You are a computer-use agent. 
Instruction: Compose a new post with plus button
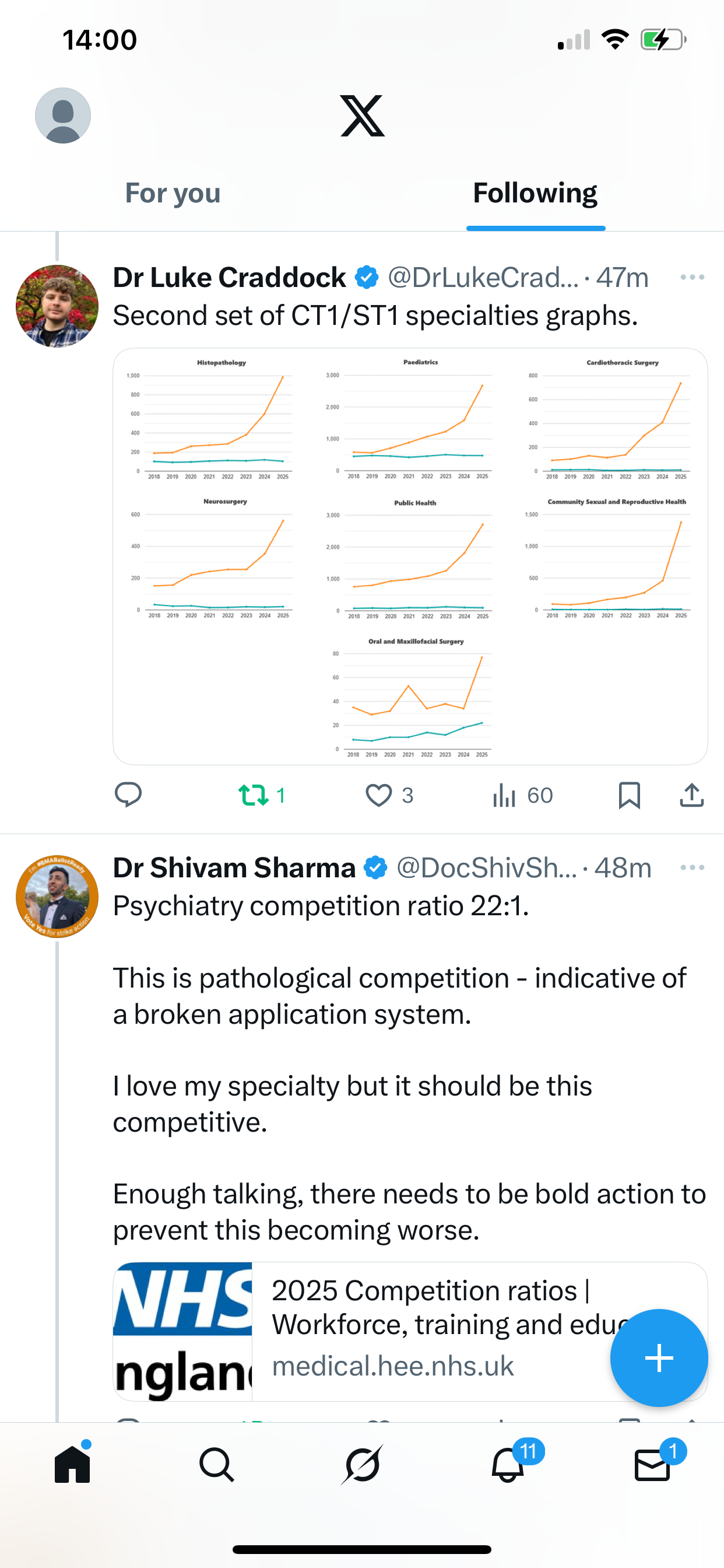pyautogui.click(x=659, y=1358)
